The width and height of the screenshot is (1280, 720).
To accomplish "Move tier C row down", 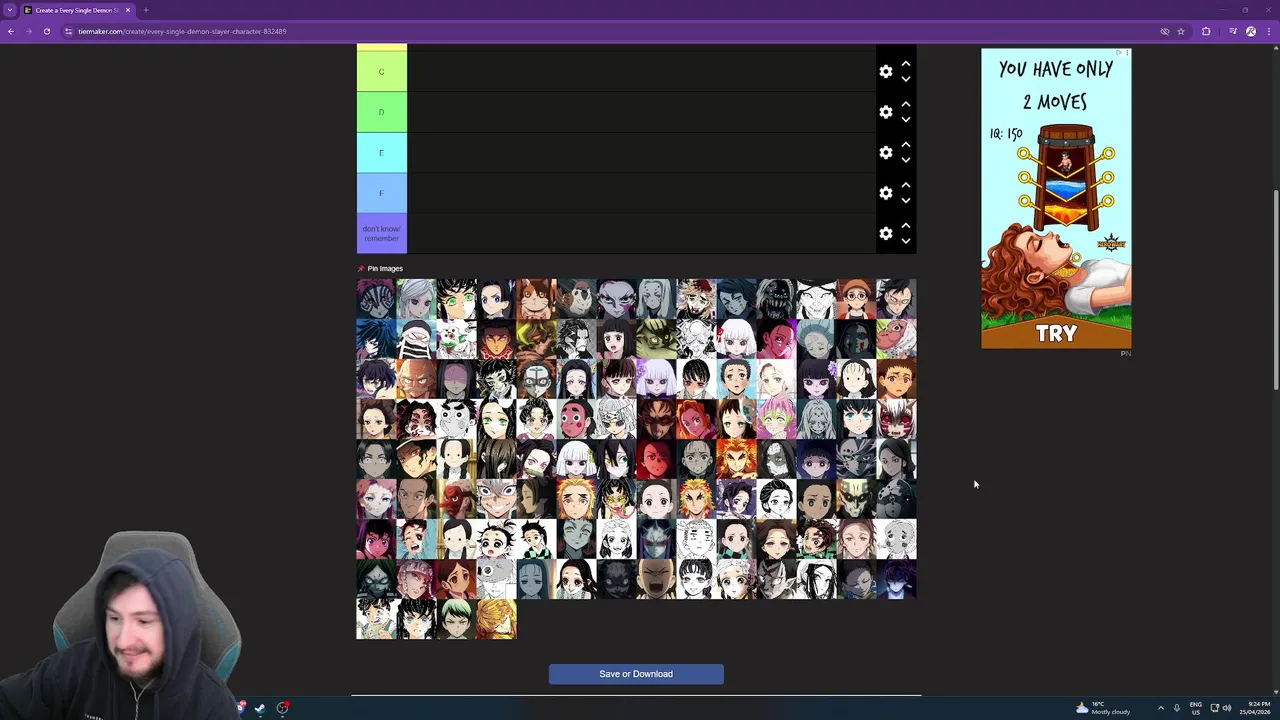I will click(x=905, y=80).
